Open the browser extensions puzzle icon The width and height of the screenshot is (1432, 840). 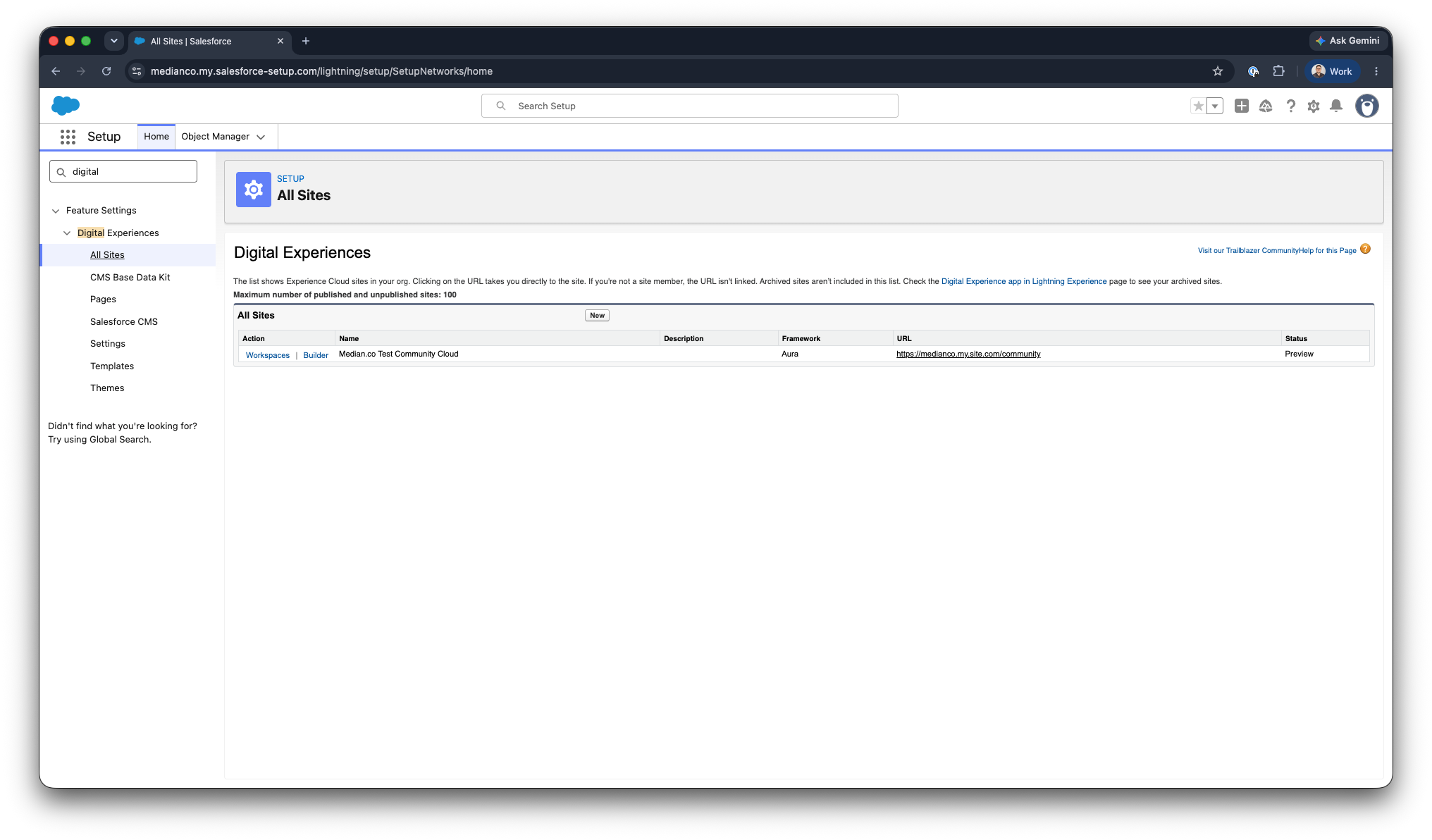click(1279, 71)
